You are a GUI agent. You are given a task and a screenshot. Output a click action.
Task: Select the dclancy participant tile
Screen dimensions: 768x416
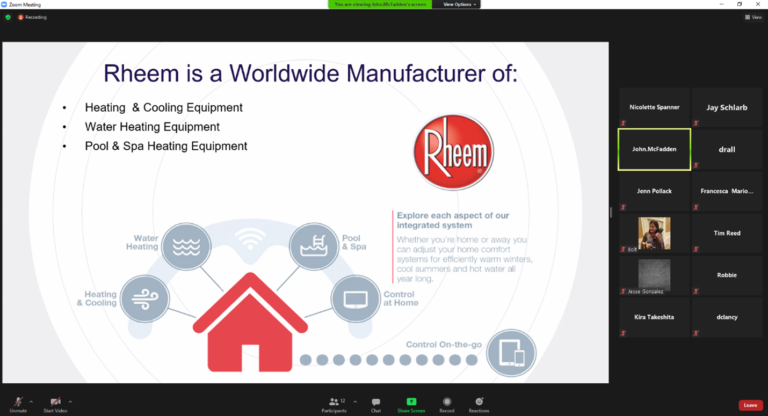(x=727, y=318)
